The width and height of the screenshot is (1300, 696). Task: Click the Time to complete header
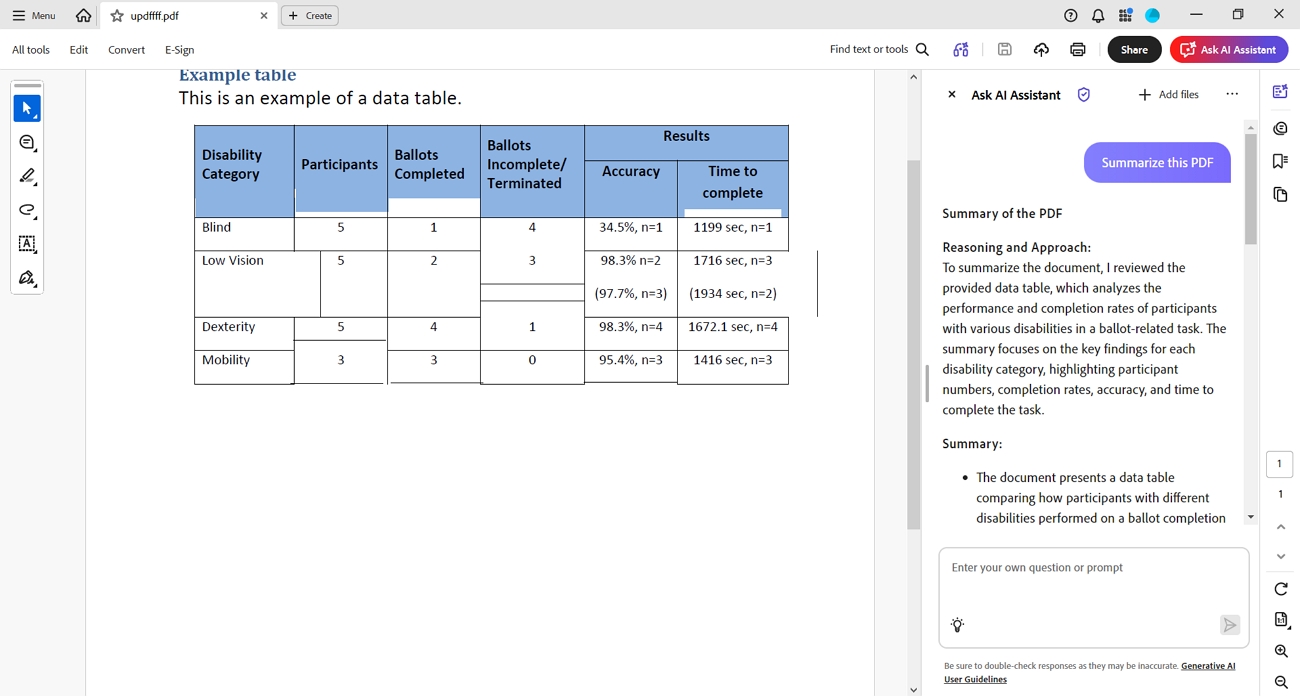point(733,182)
